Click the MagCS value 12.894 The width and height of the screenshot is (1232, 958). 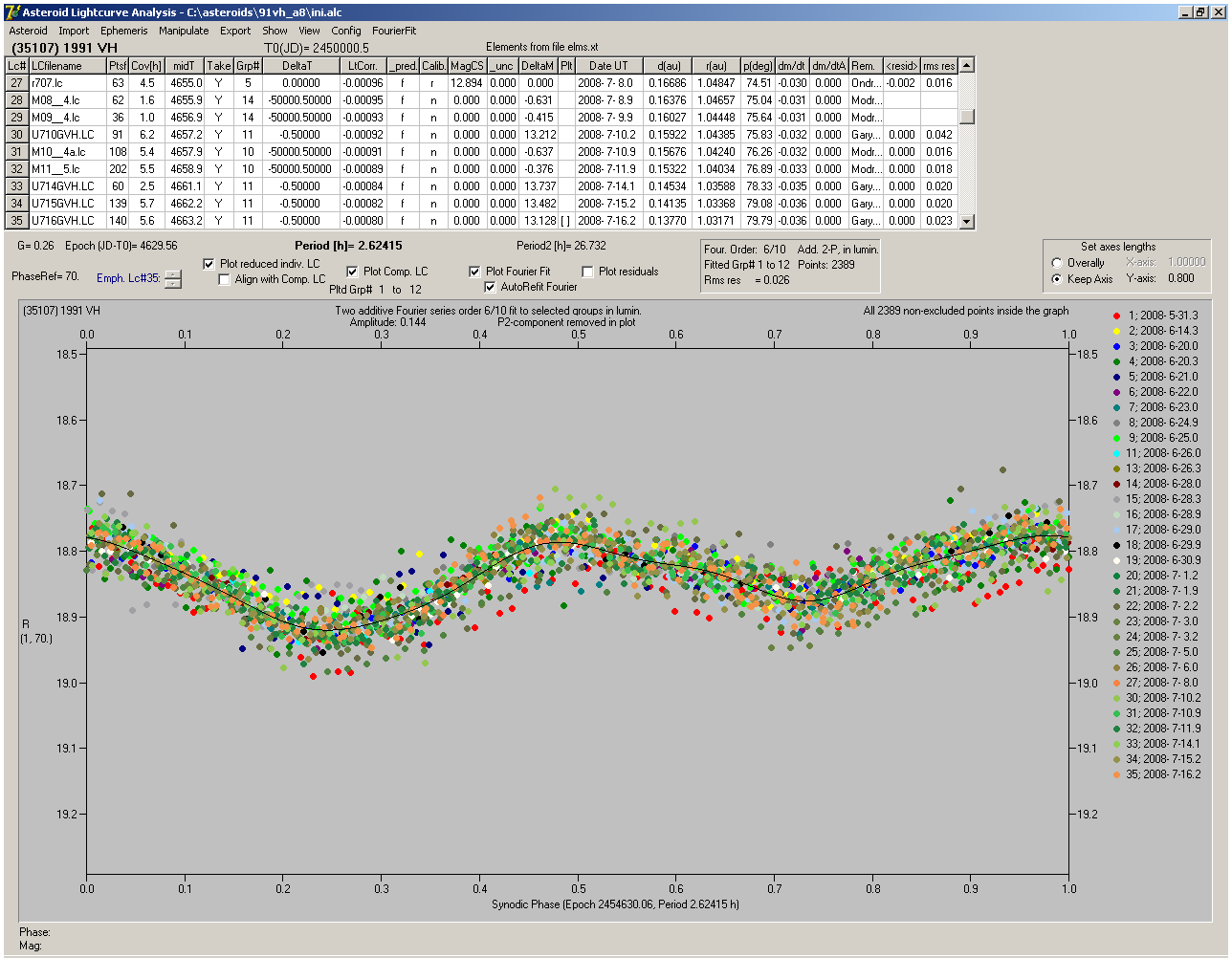(466, 83)
